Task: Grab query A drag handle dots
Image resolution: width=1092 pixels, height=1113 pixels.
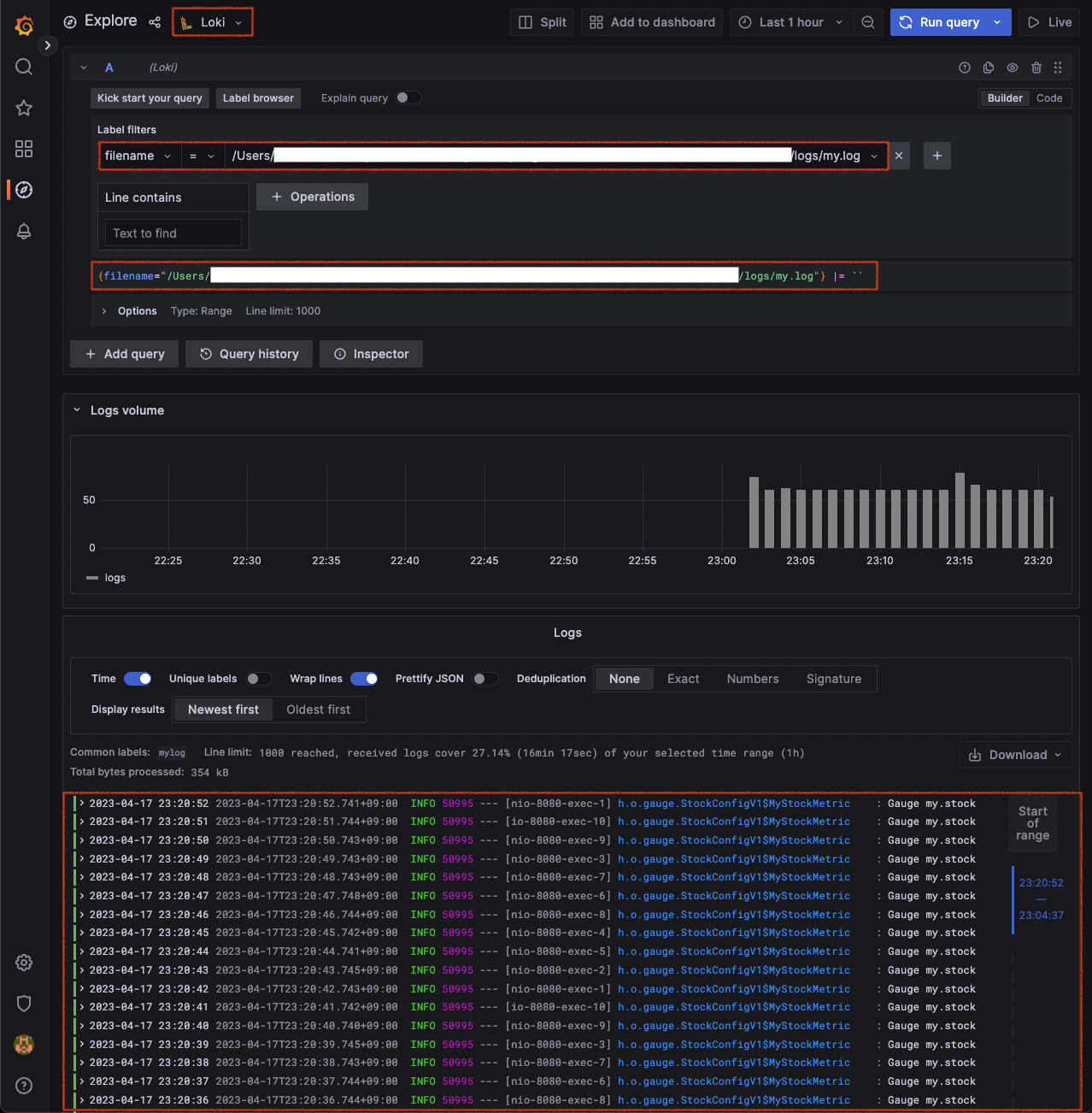Action: click(1058, 68)
